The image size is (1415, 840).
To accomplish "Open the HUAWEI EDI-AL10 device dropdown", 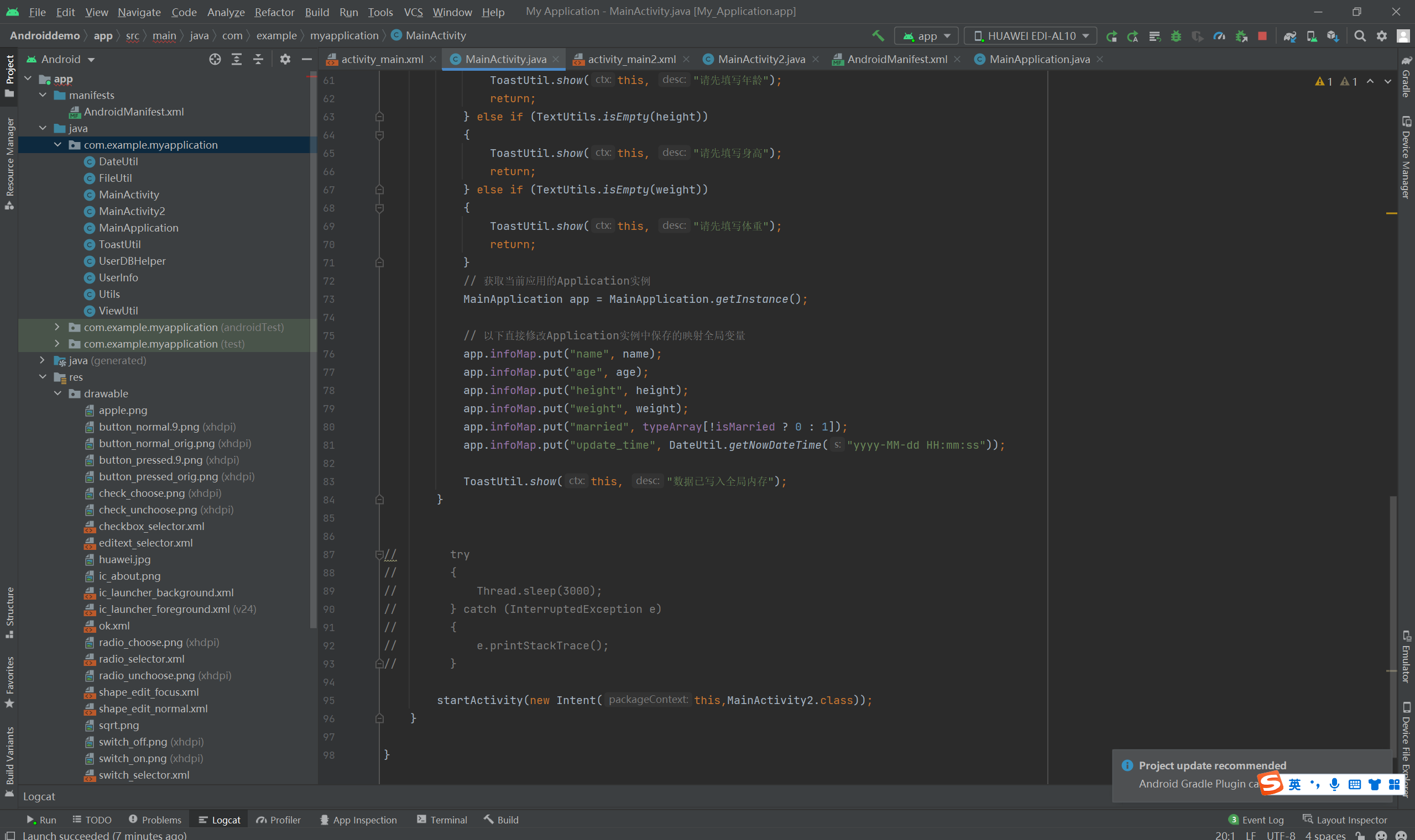I will coord(1030,36).
